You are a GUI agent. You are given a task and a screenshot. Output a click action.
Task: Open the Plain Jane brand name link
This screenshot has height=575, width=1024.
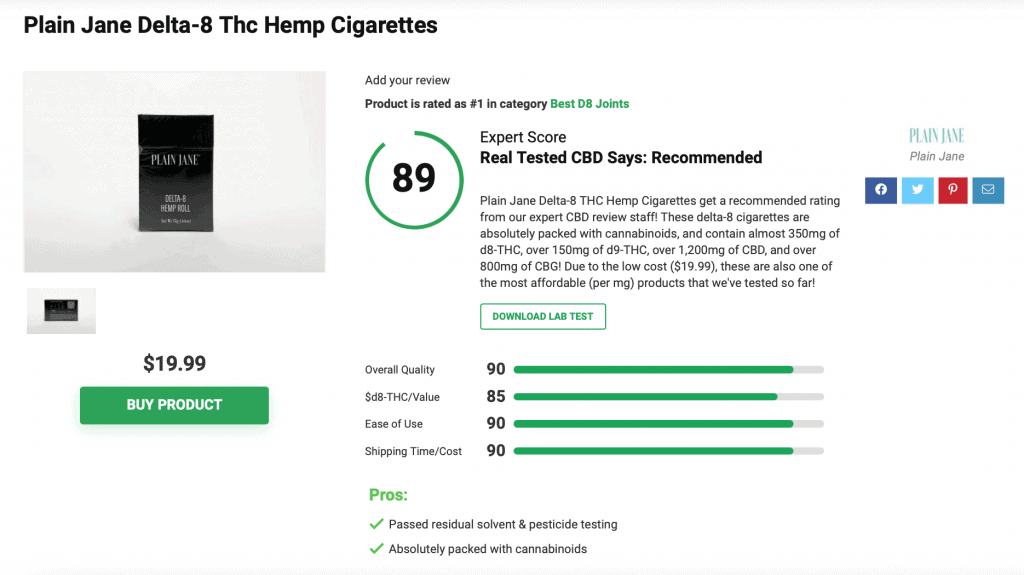(x=936, y=156)
